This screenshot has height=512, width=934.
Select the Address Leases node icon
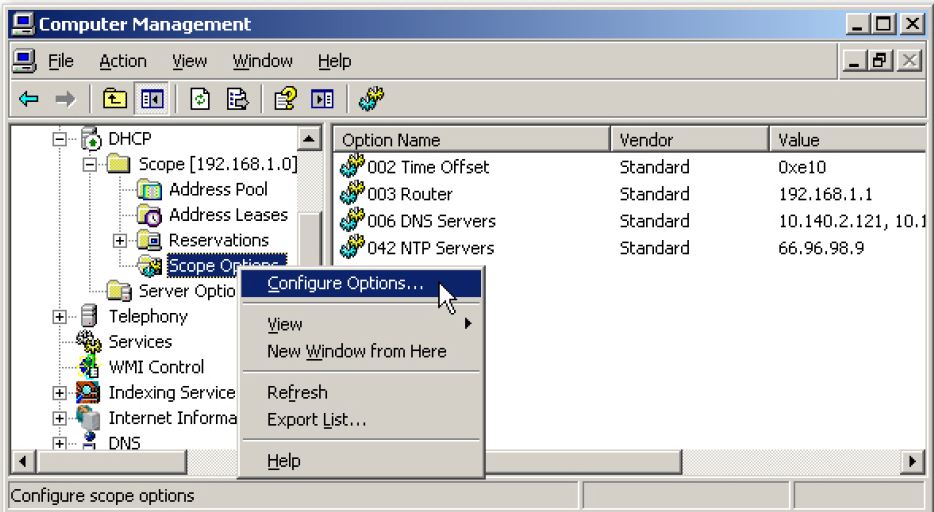[x=149, y=215]
